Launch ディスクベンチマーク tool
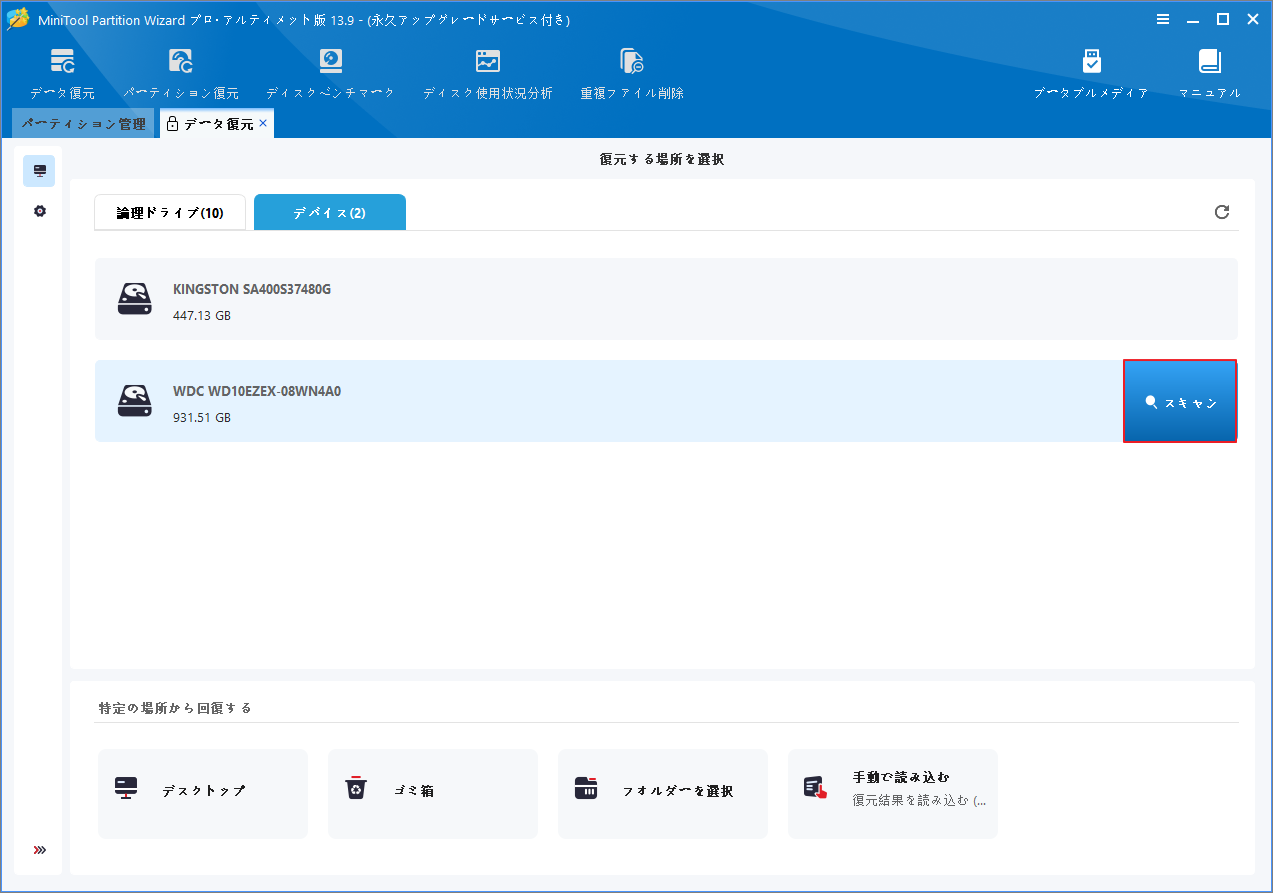Viewport: 1273px width, 893px height. point(330,73)
